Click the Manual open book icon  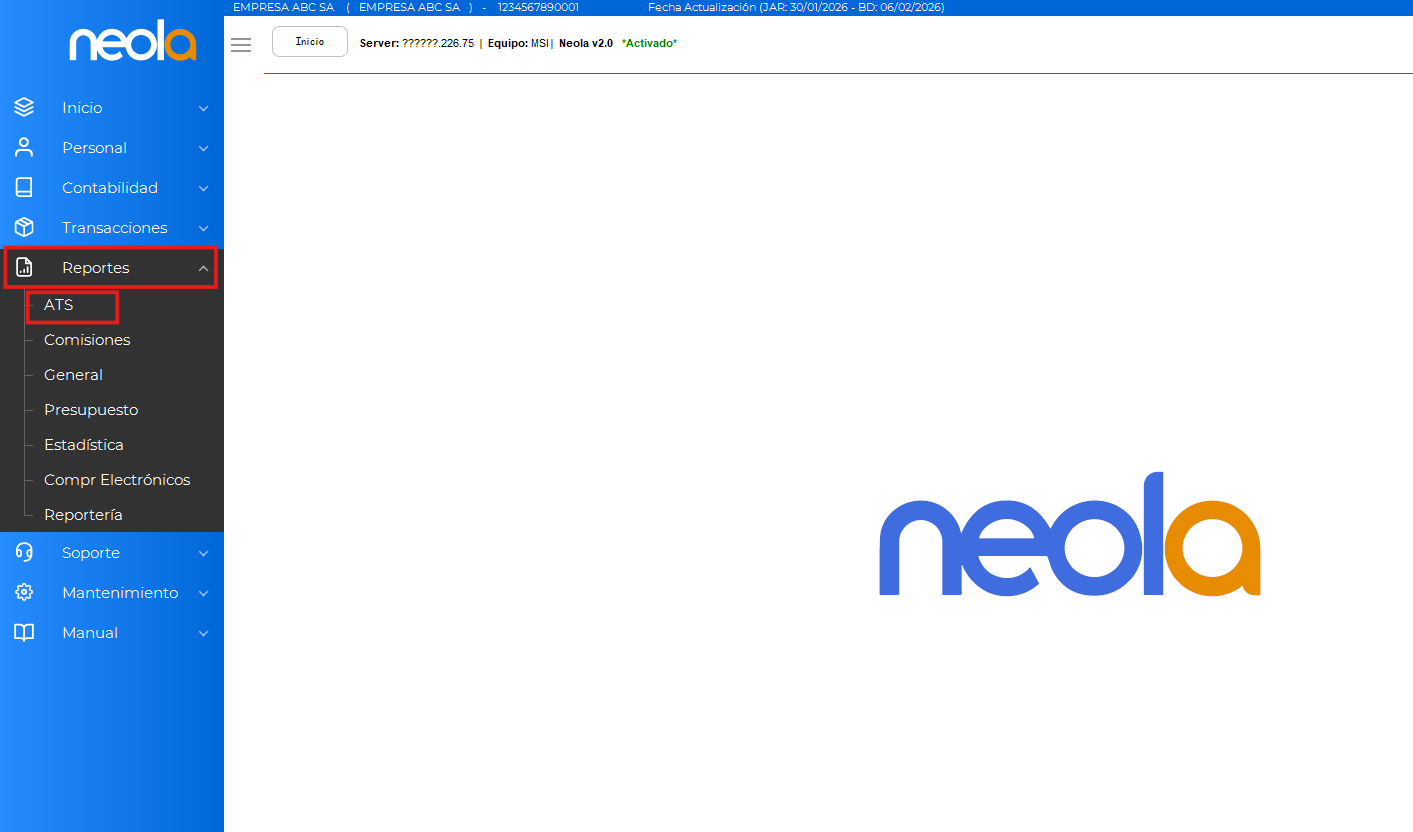24,632
